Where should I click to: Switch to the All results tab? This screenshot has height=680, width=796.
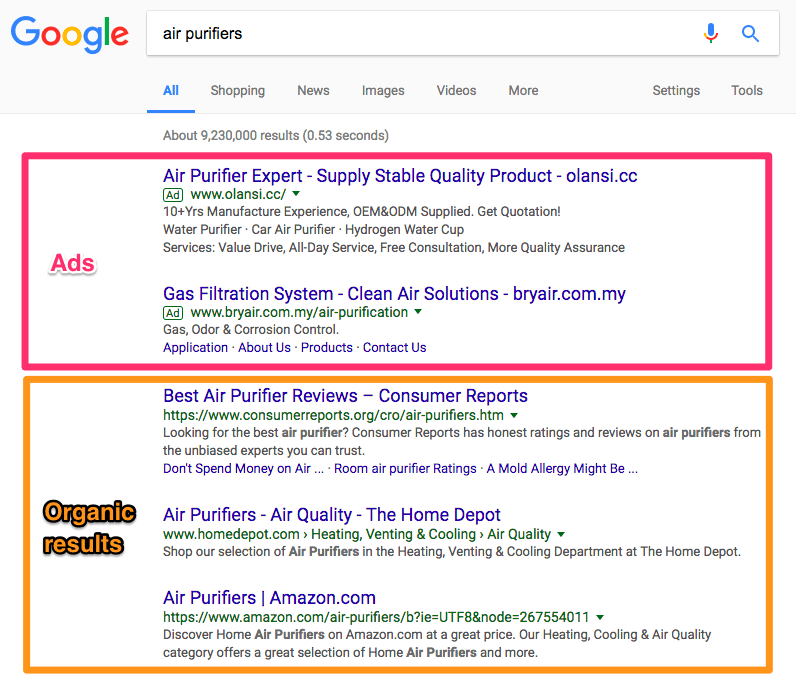pyautogui.click(x=171, y=90)
